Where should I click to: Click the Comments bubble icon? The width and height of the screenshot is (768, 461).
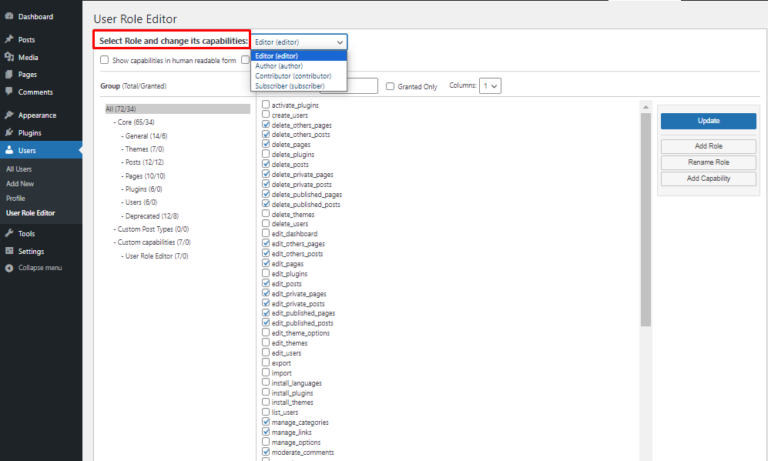click(9, 92)
